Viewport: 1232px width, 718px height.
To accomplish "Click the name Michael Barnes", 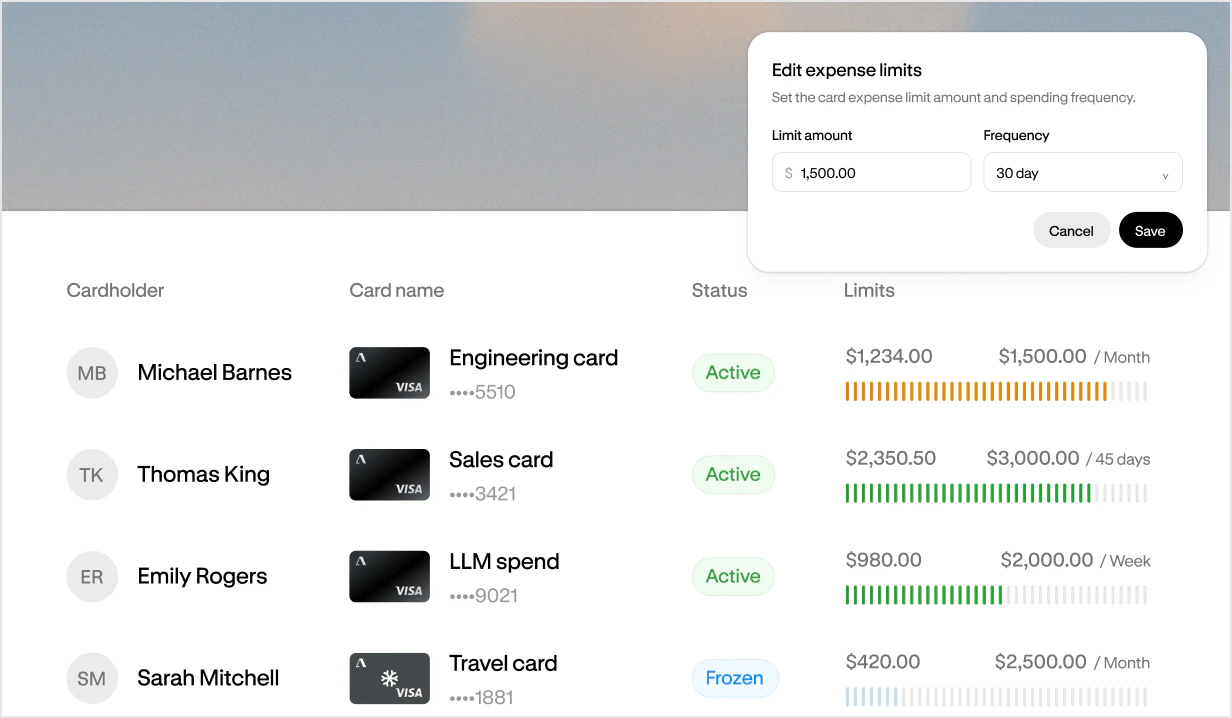I will click(x=215, y=373).
